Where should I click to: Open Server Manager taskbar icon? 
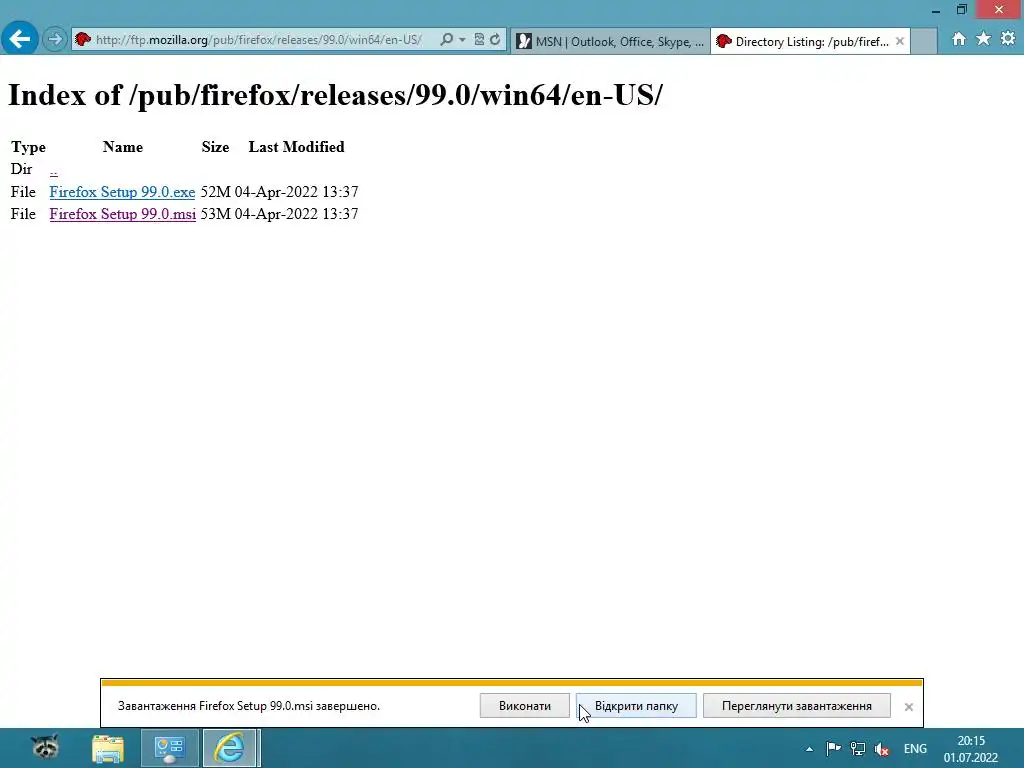pos(169,748)
